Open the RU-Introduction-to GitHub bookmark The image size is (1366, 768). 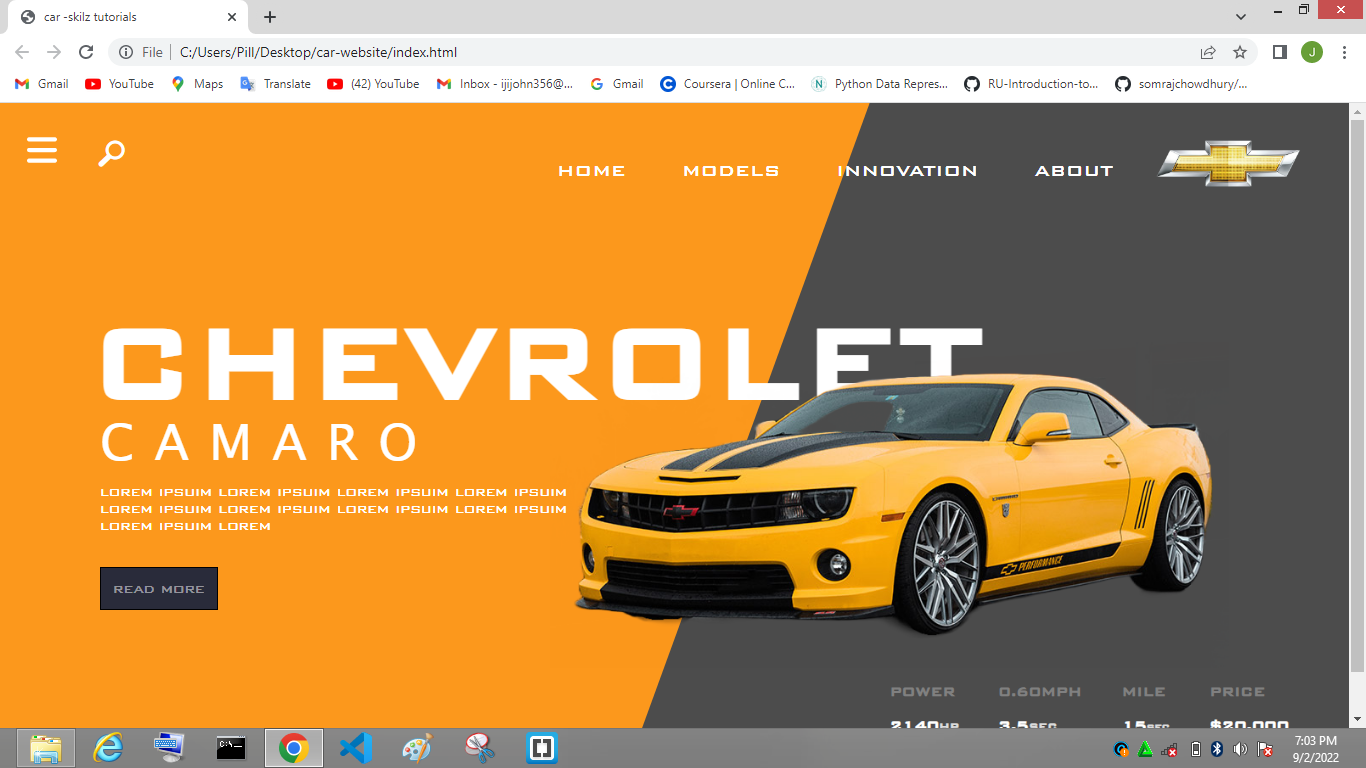(1029, 84)
